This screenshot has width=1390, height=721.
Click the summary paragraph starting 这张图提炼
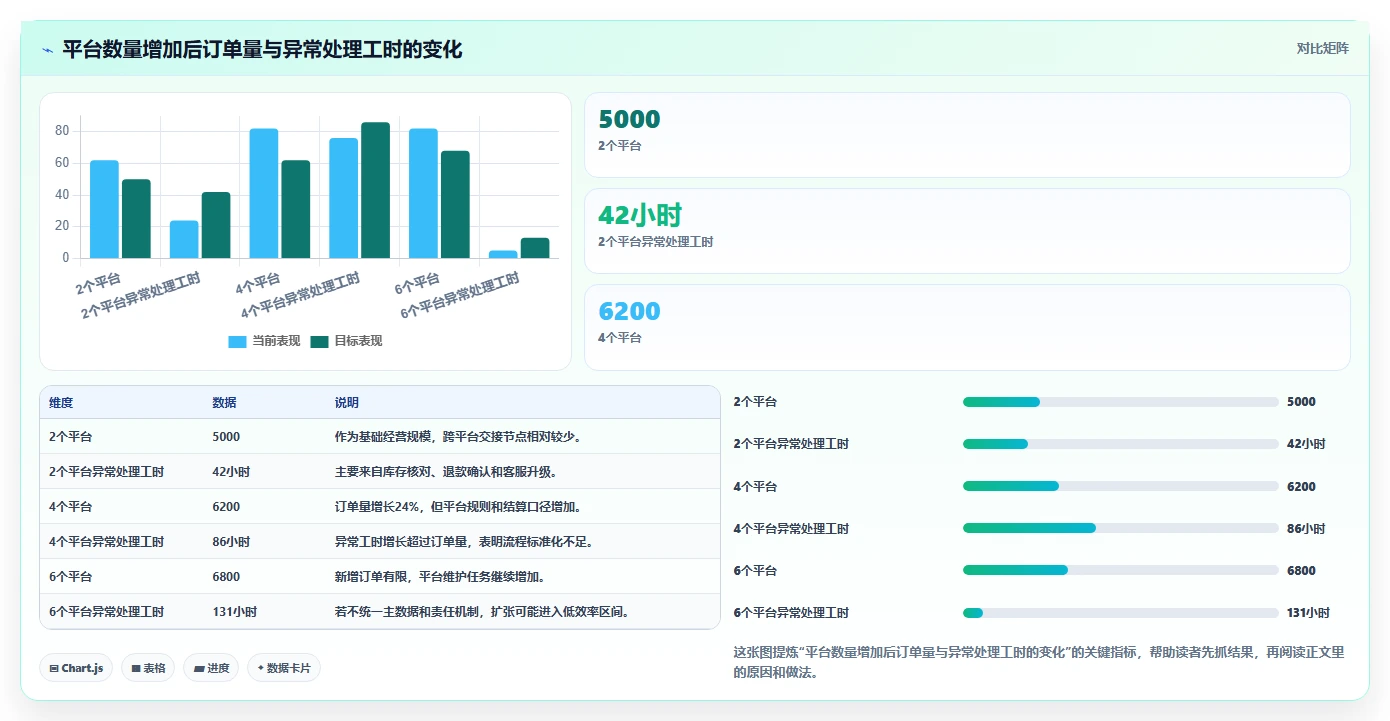point(1039,662)
